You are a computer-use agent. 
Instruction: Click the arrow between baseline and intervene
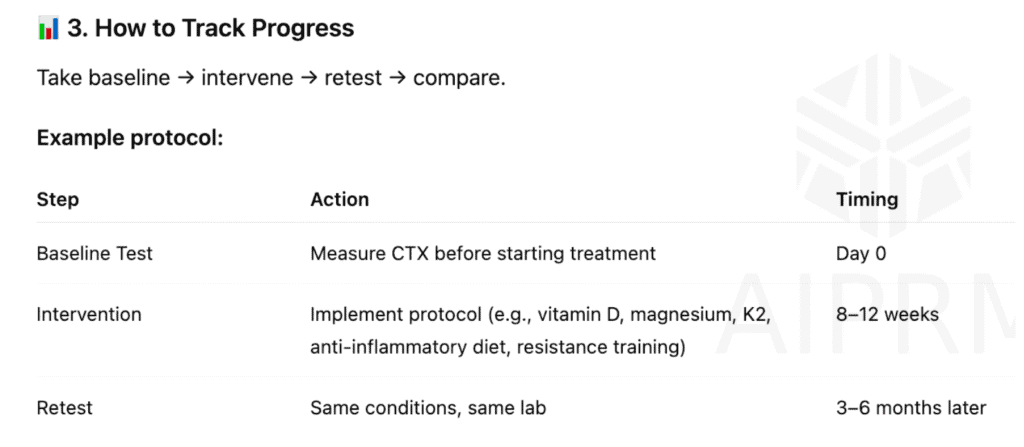tap(185, 78)
